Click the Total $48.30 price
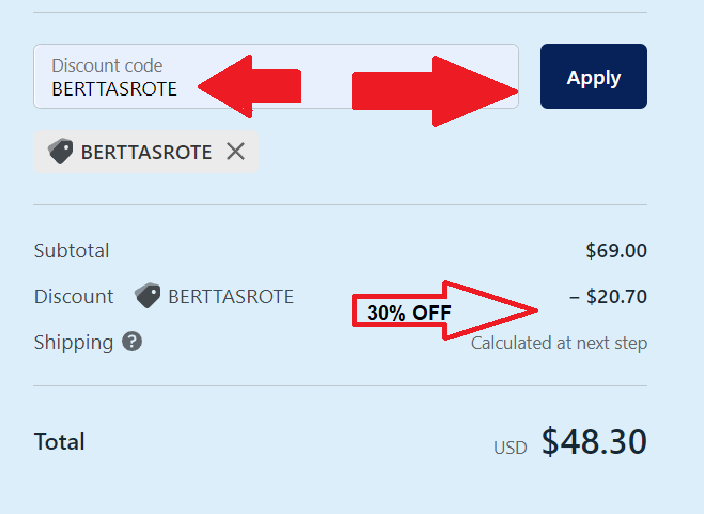 594,442
